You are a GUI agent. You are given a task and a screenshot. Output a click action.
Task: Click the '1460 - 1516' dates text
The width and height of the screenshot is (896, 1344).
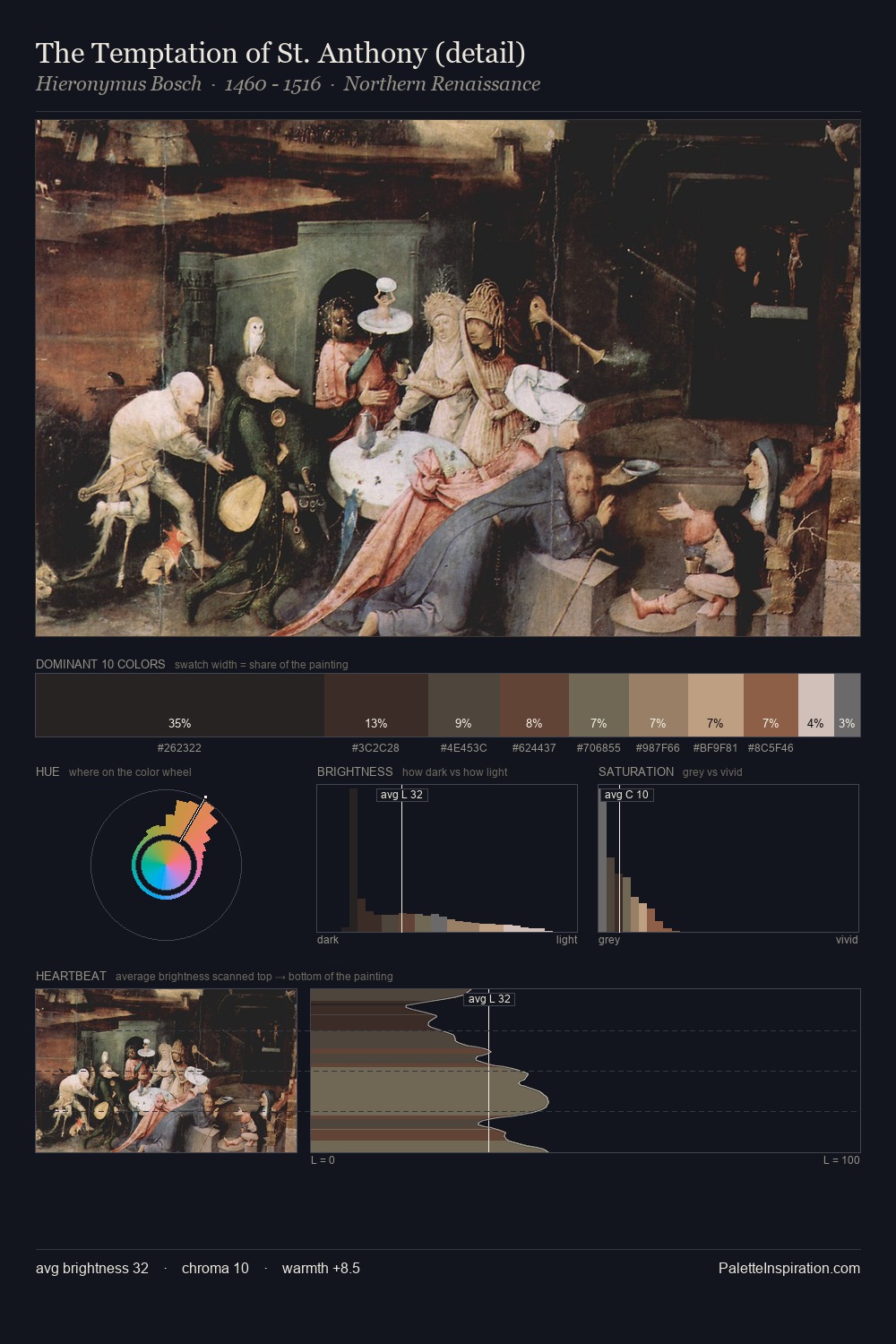pos(272,84)
